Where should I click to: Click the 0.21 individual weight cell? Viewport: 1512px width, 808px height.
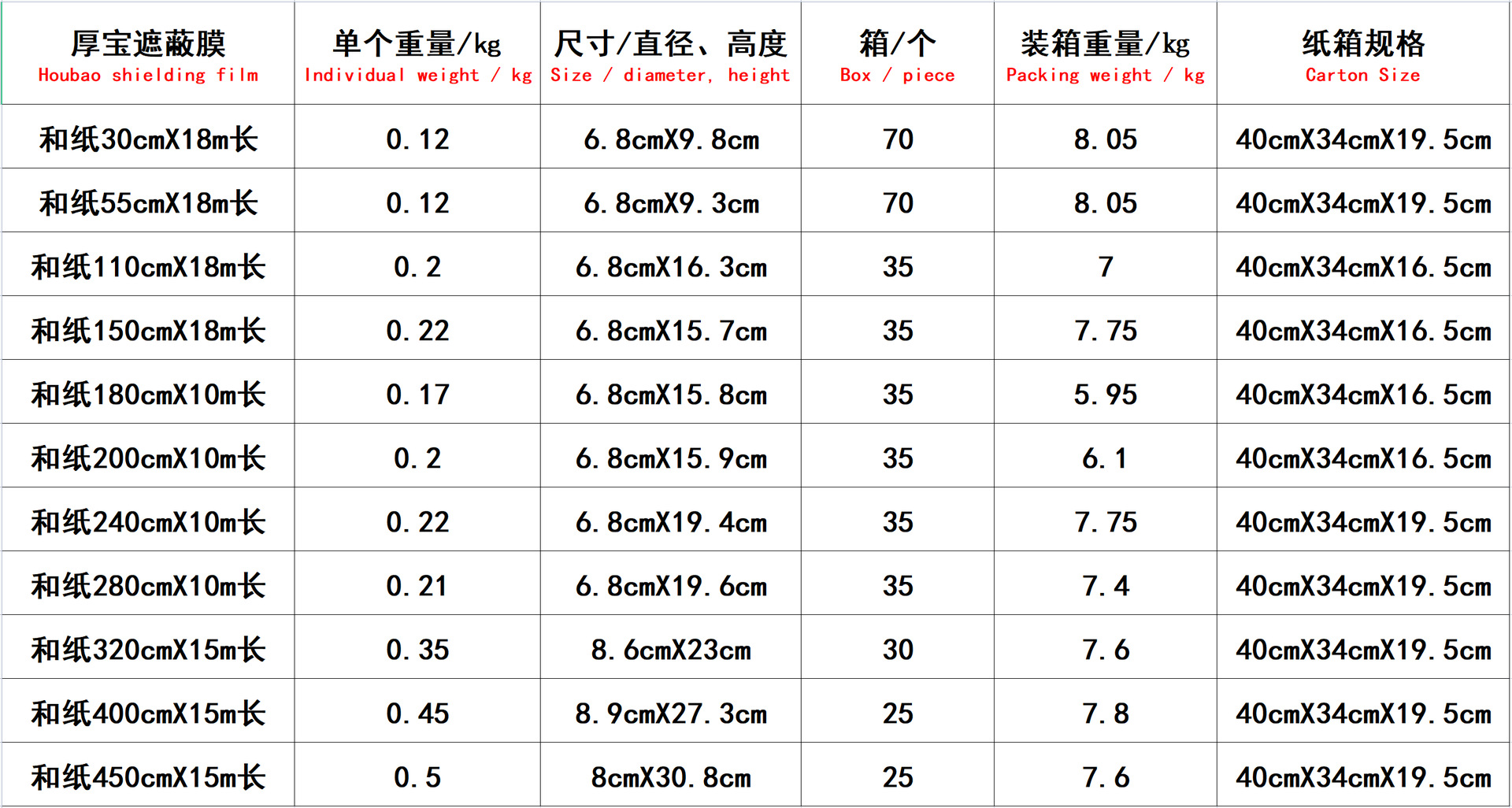pyautogui.click(x=417, y=586)
